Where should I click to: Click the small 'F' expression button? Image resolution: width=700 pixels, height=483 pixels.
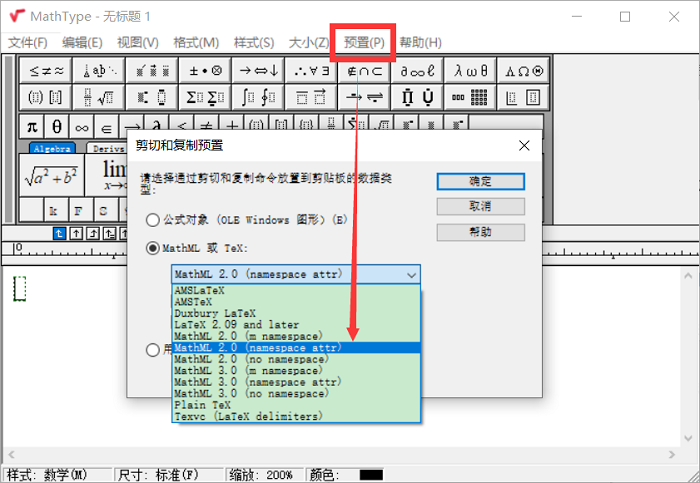pyautogui.click(x=80, y=210)
